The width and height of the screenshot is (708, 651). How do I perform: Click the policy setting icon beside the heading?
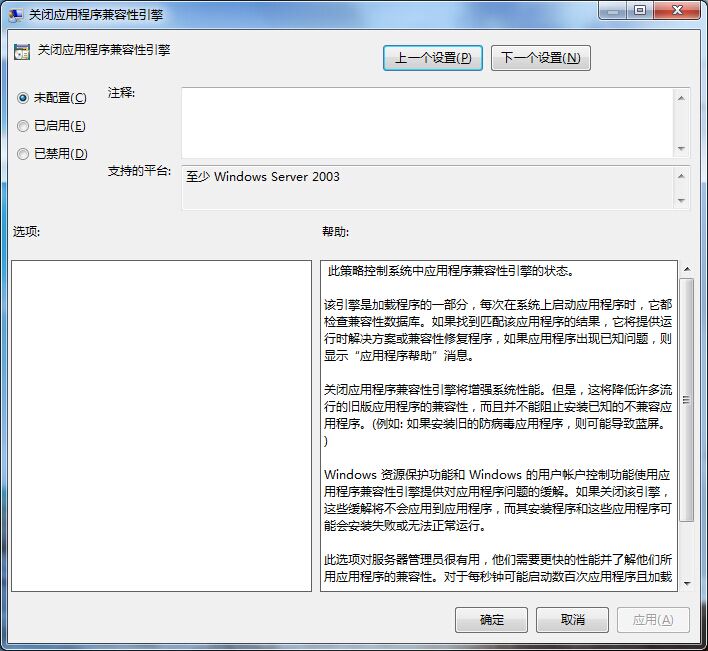pyautogui.click(x=22, y=52)
